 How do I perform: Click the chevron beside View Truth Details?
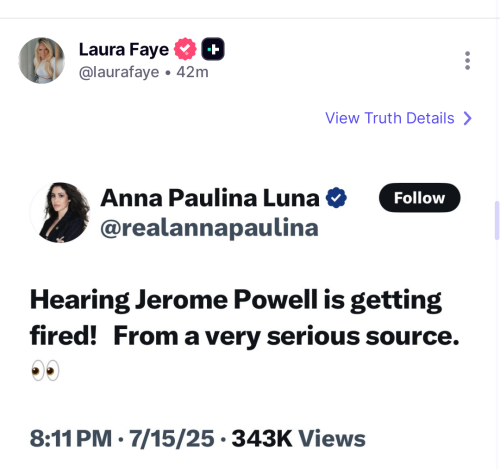point(468,118)
